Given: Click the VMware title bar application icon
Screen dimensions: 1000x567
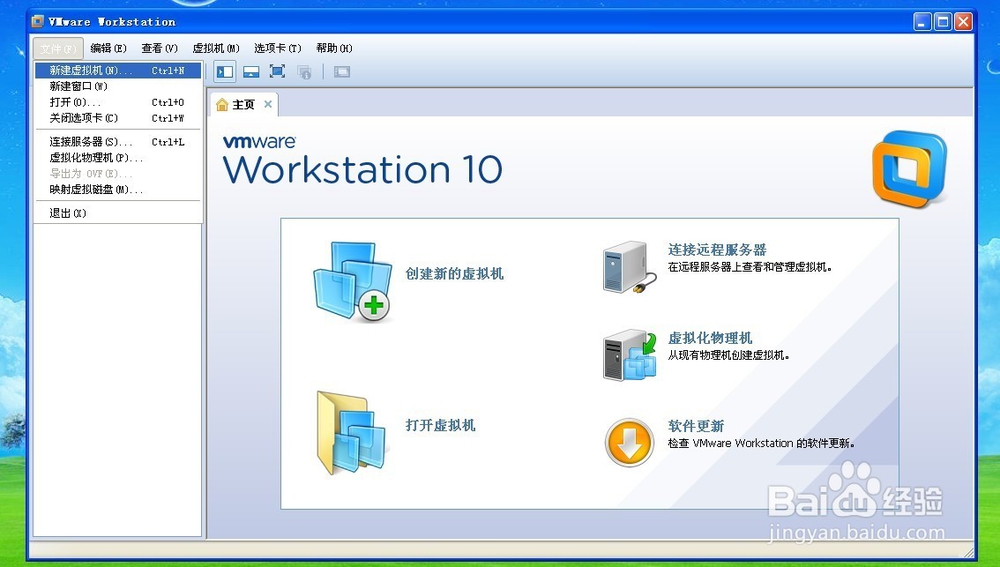Looking at the screenshot, I should 38,22.
